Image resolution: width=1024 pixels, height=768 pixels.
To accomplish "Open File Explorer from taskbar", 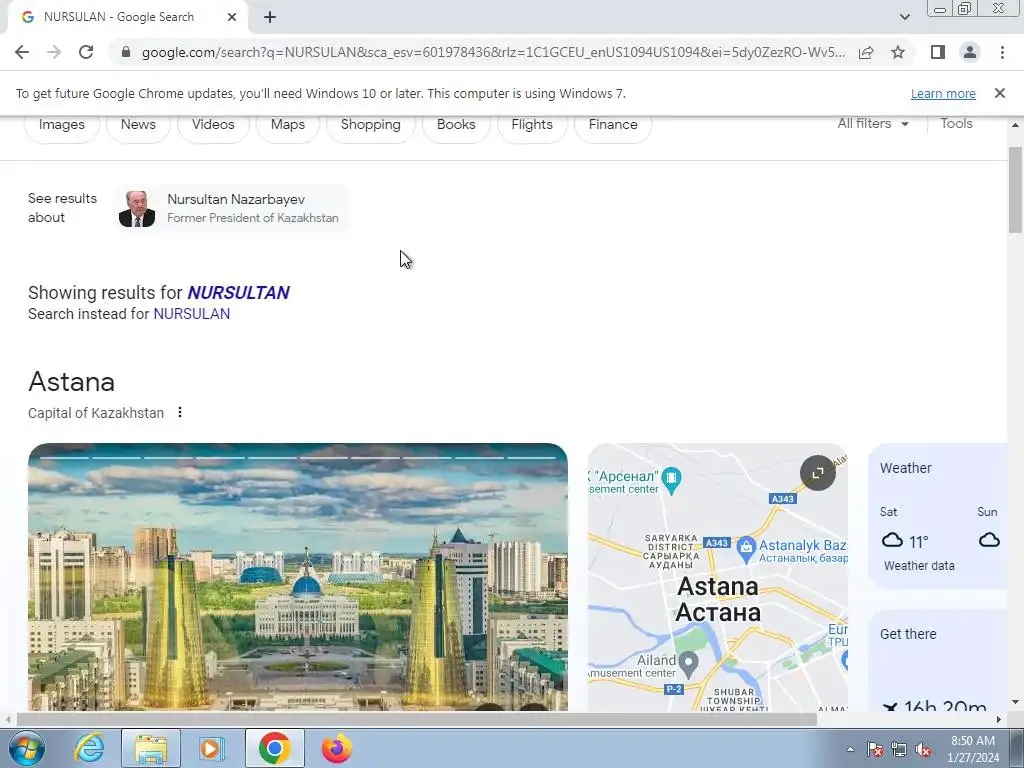I will click(x=150, y=748).
